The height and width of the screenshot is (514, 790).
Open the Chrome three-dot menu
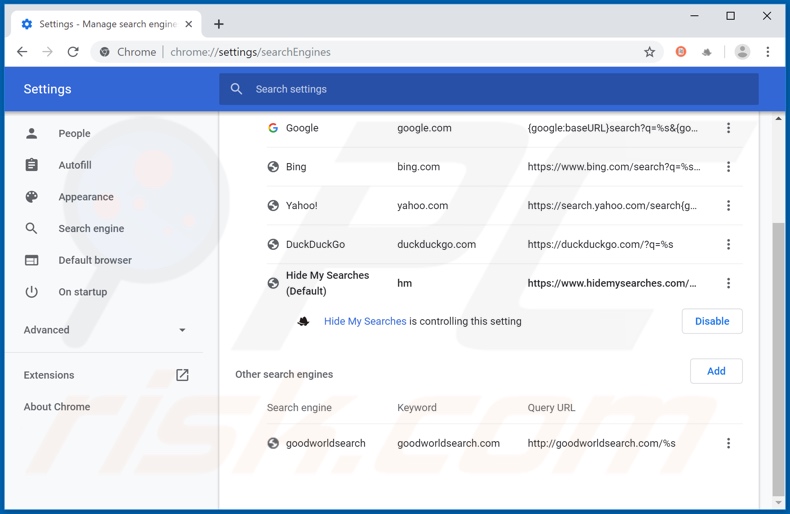767,51
